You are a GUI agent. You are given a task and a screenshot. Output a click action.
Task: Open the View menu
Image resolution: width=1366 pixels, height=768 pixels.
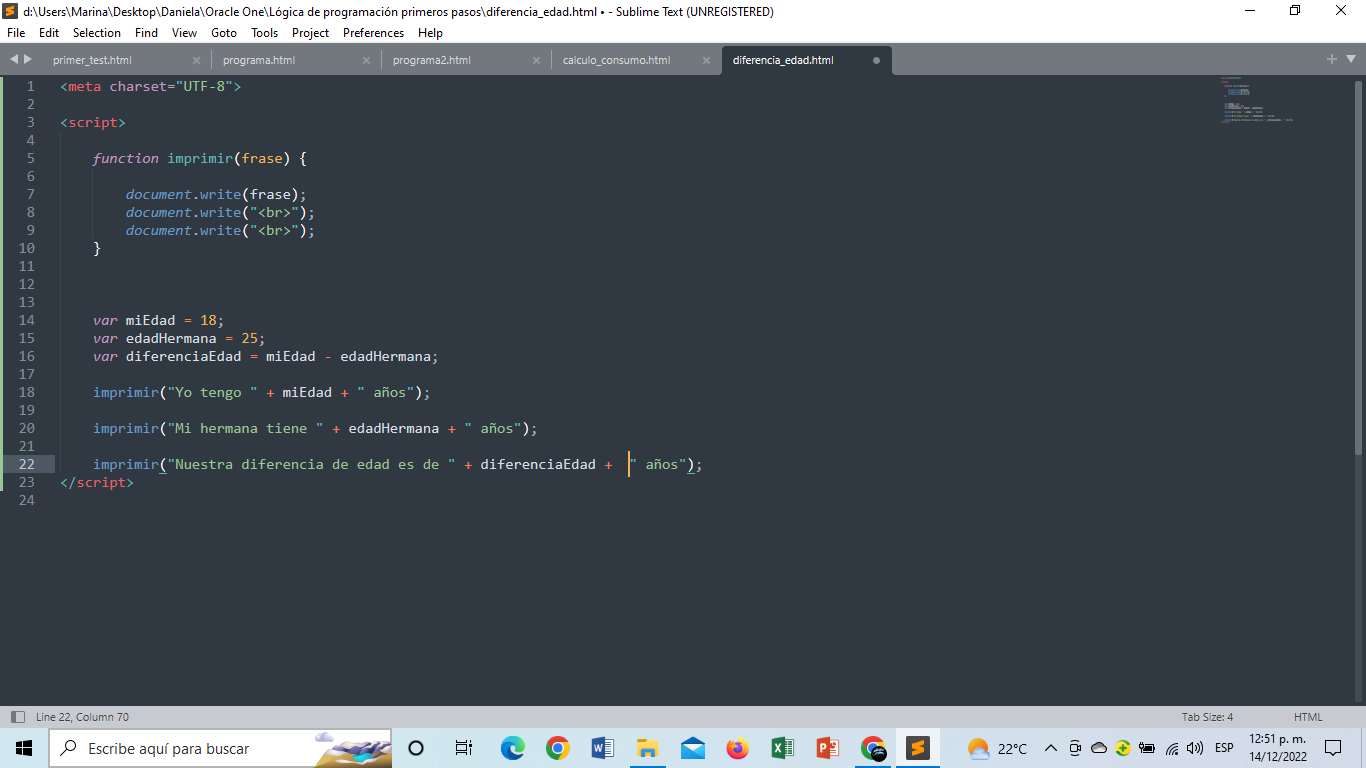pos(184,32)
